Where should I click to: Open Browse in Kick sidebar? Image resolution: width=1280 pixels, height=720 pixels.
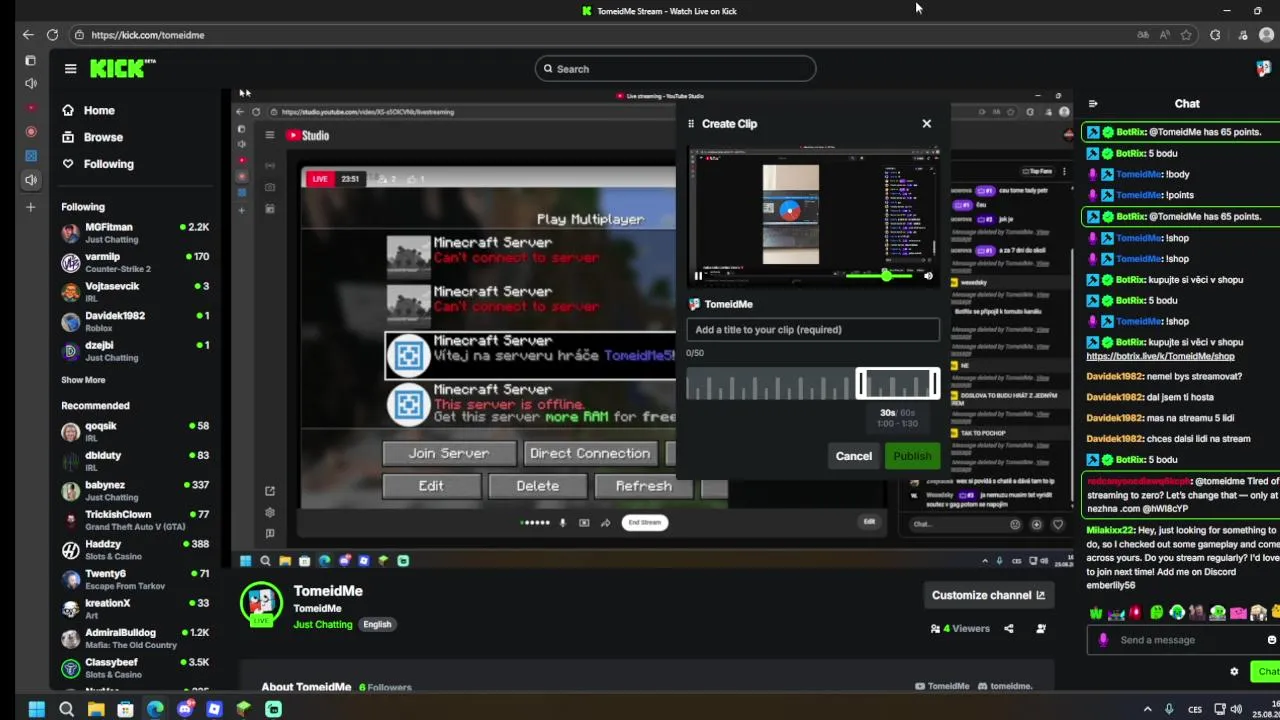pos(92,137)
